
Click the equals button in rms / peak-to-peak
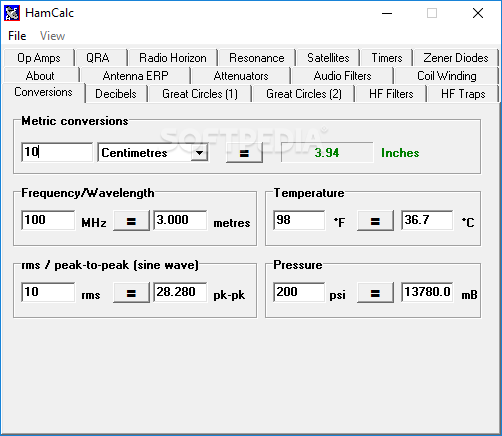(131, 293)
